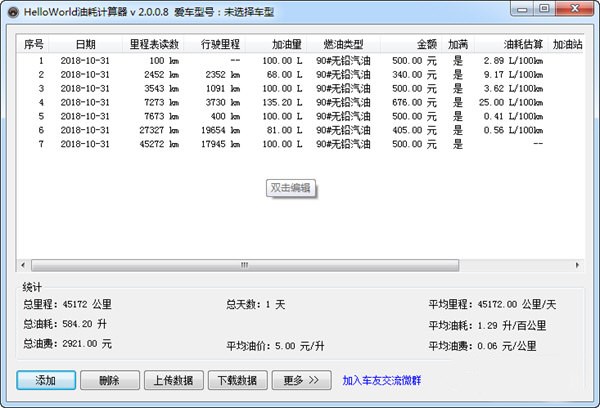Click the horizontal scrollbar thumb

245,265
